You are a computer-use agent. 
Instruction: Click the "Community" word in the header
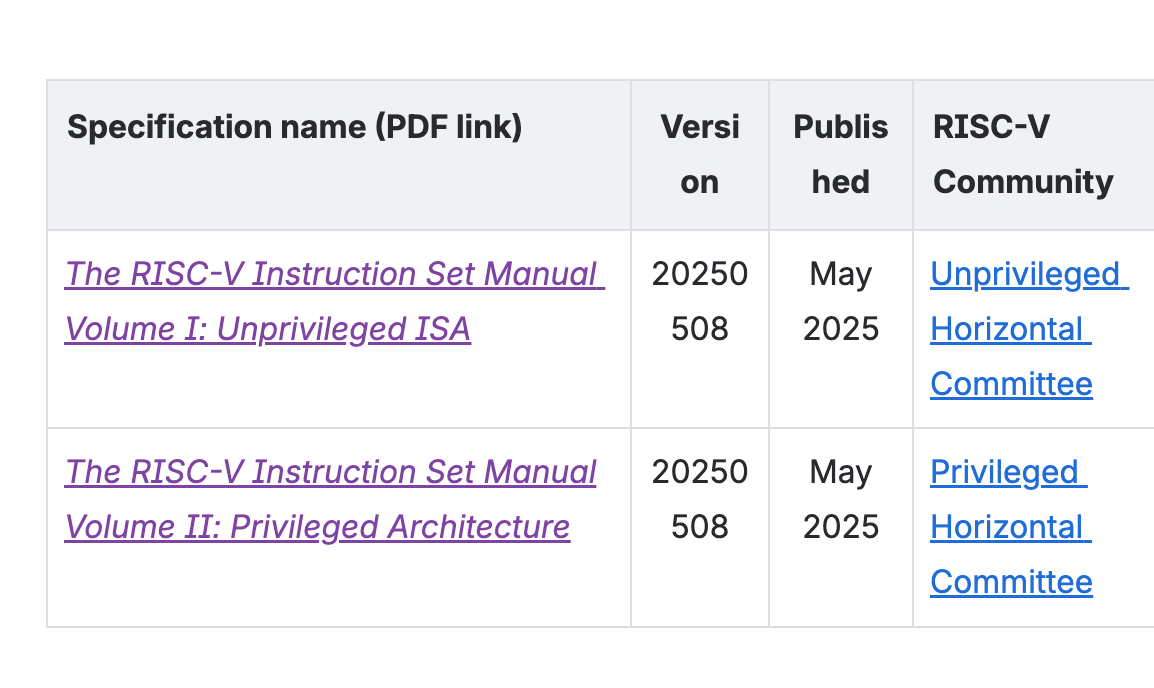pos(1023,182)
